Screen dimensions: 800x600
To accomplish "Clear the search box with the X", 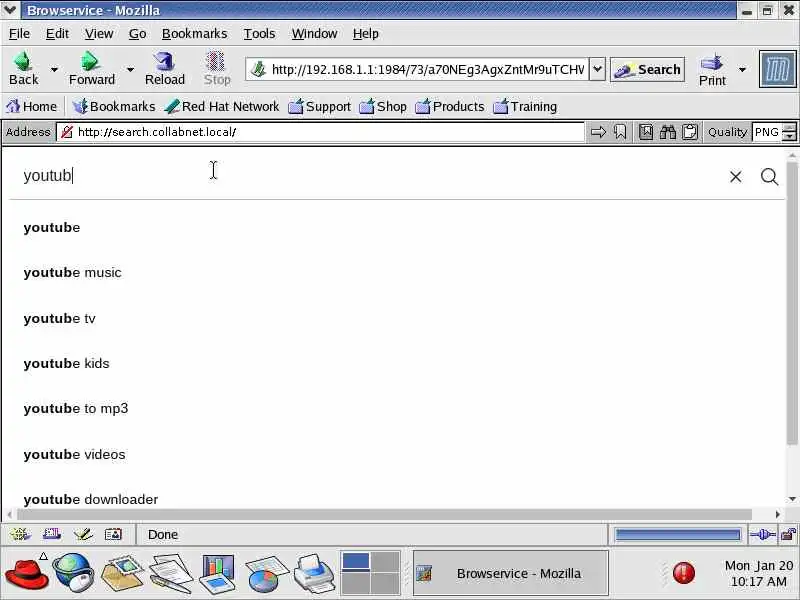I will click(x=735, y=177).
